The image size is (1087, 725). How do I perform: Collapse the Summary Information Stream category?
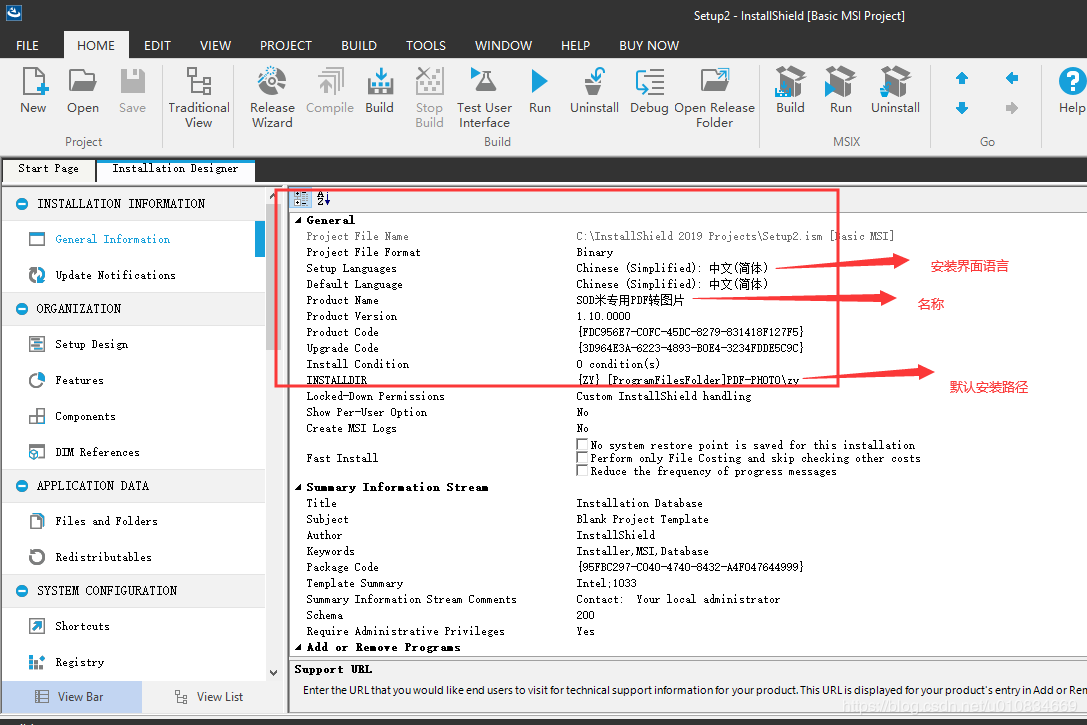(x=298, y=487)
